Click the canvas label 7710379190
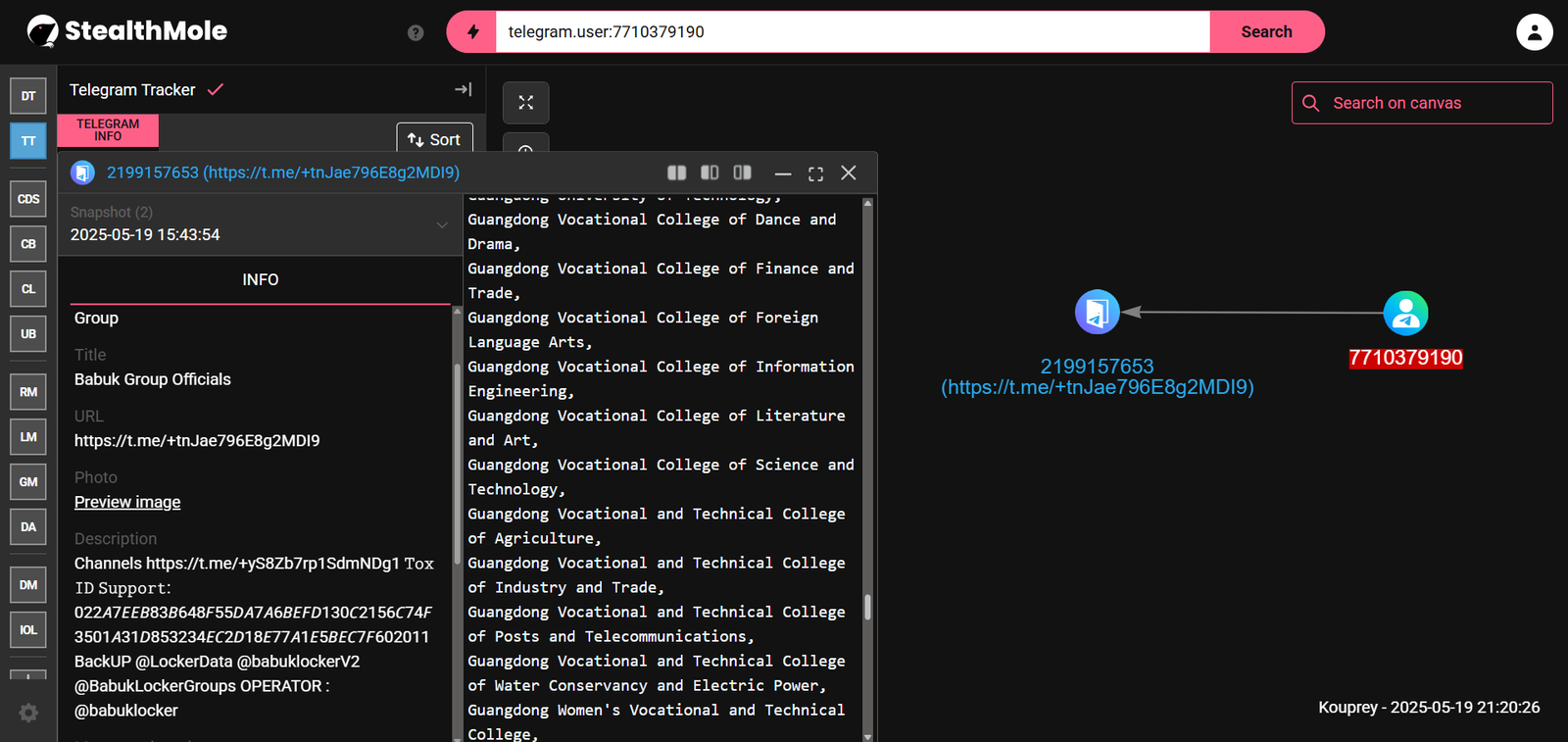 [1405, 358]
